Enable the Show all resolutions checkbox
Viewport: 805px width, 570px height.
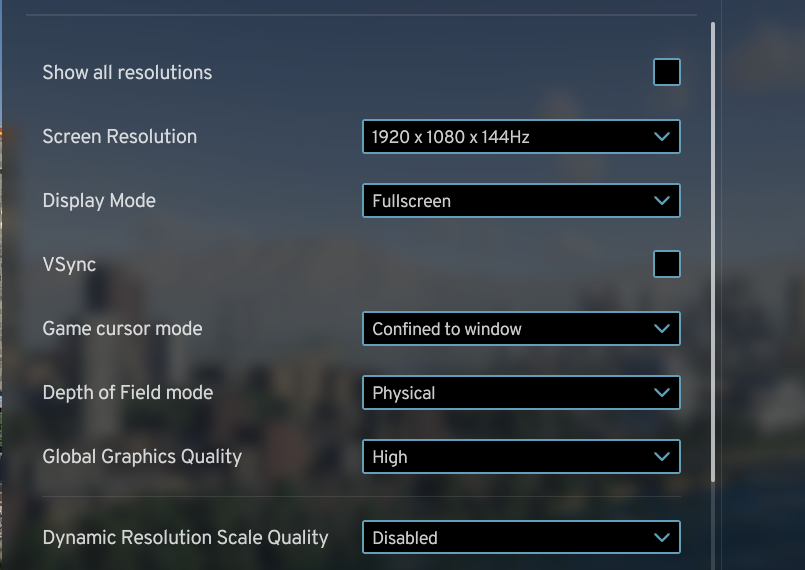(667, 73)
